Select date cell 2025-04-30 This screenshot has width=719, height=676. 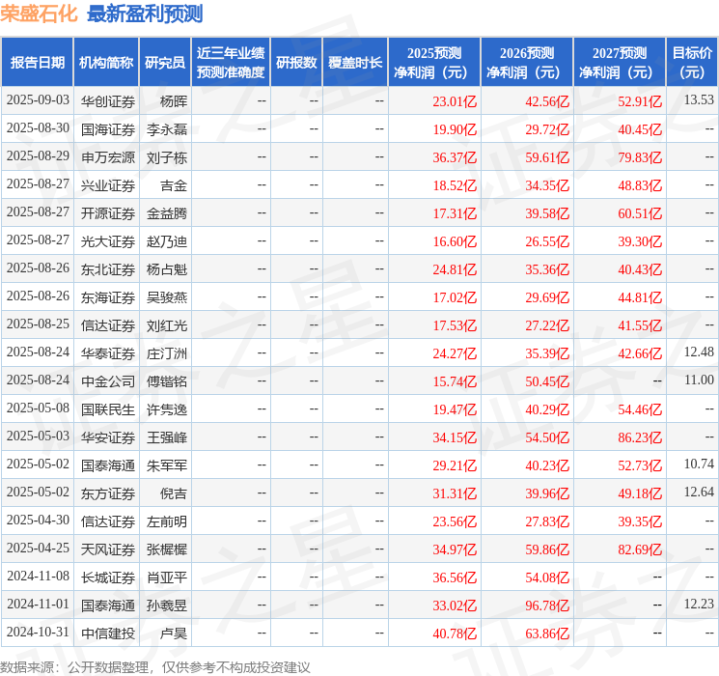(38, 520)
